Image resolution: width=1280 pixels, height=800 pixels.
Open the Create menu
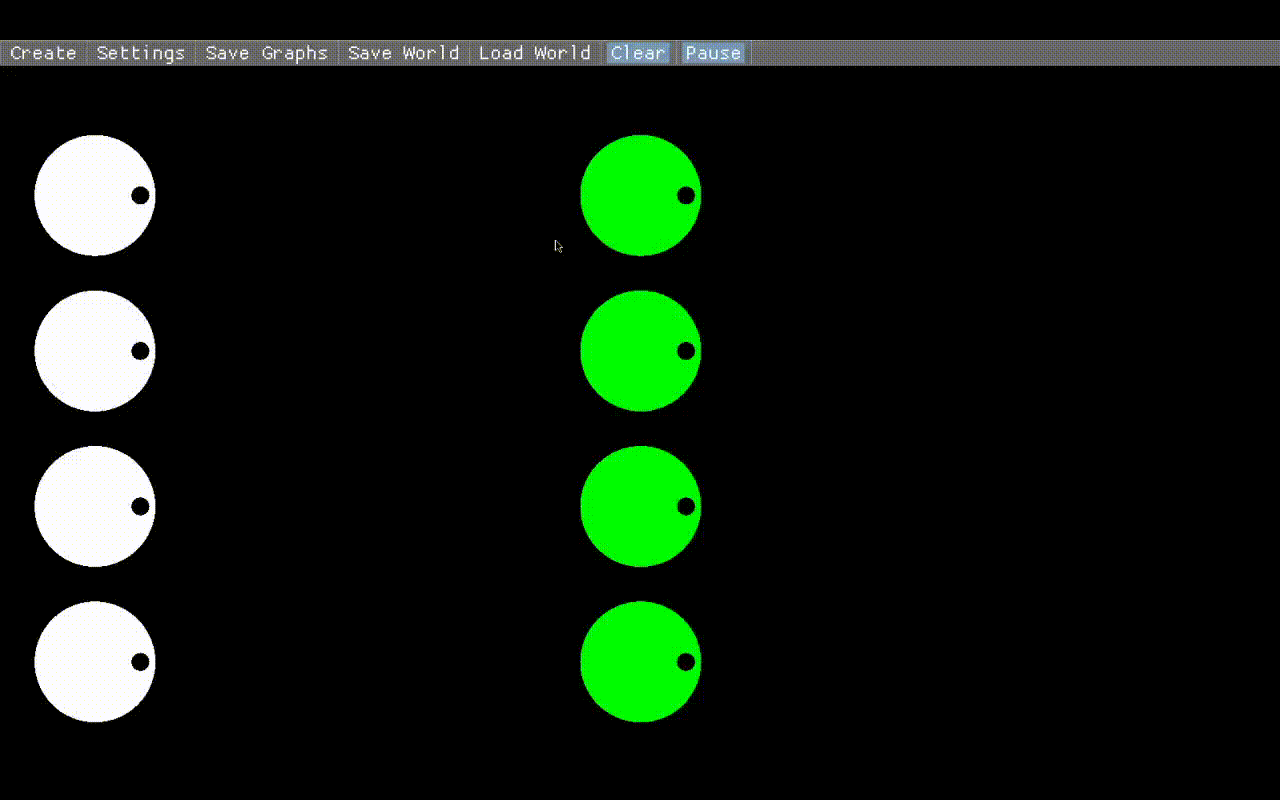click(42, 53)
